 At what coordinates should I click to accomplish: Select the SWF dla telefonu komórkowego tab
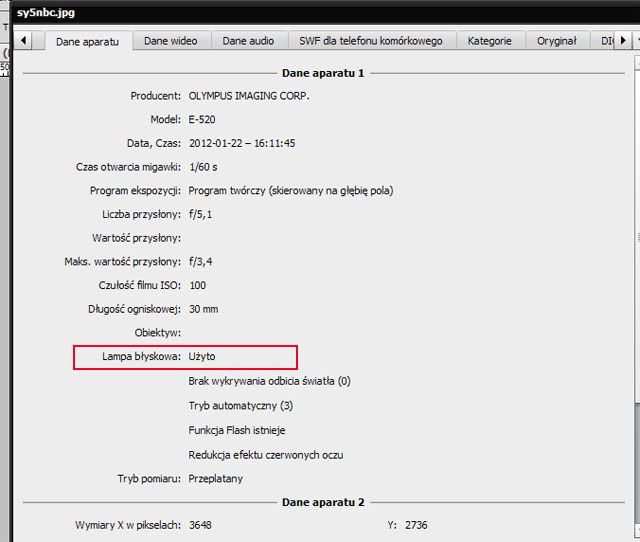click(372, 41)
